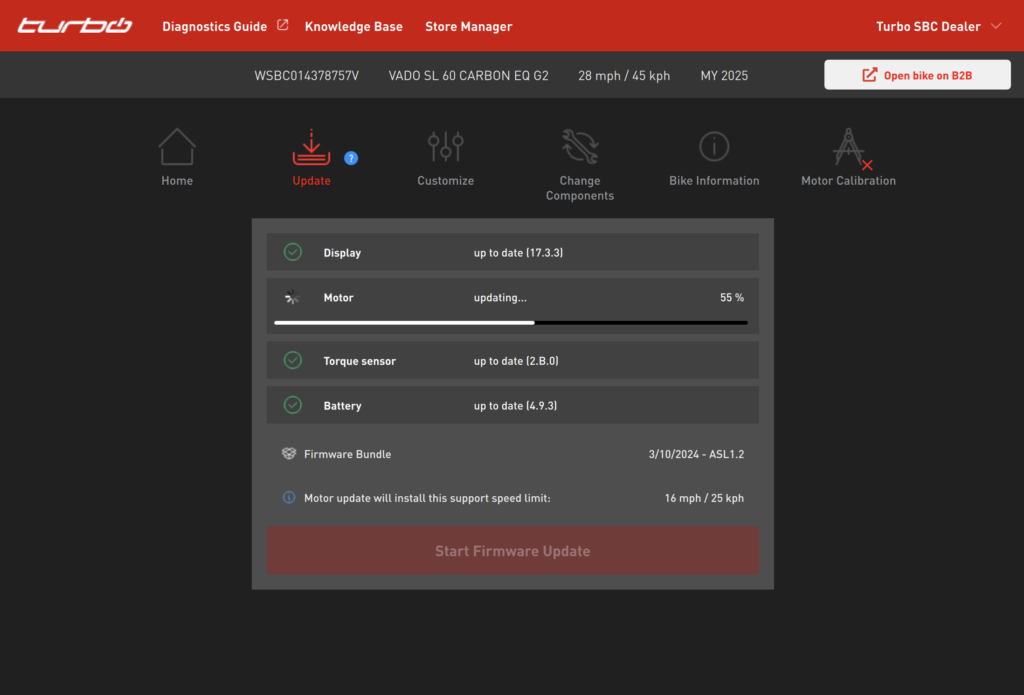Click the blue help badge near Update

tap(351, 158)
